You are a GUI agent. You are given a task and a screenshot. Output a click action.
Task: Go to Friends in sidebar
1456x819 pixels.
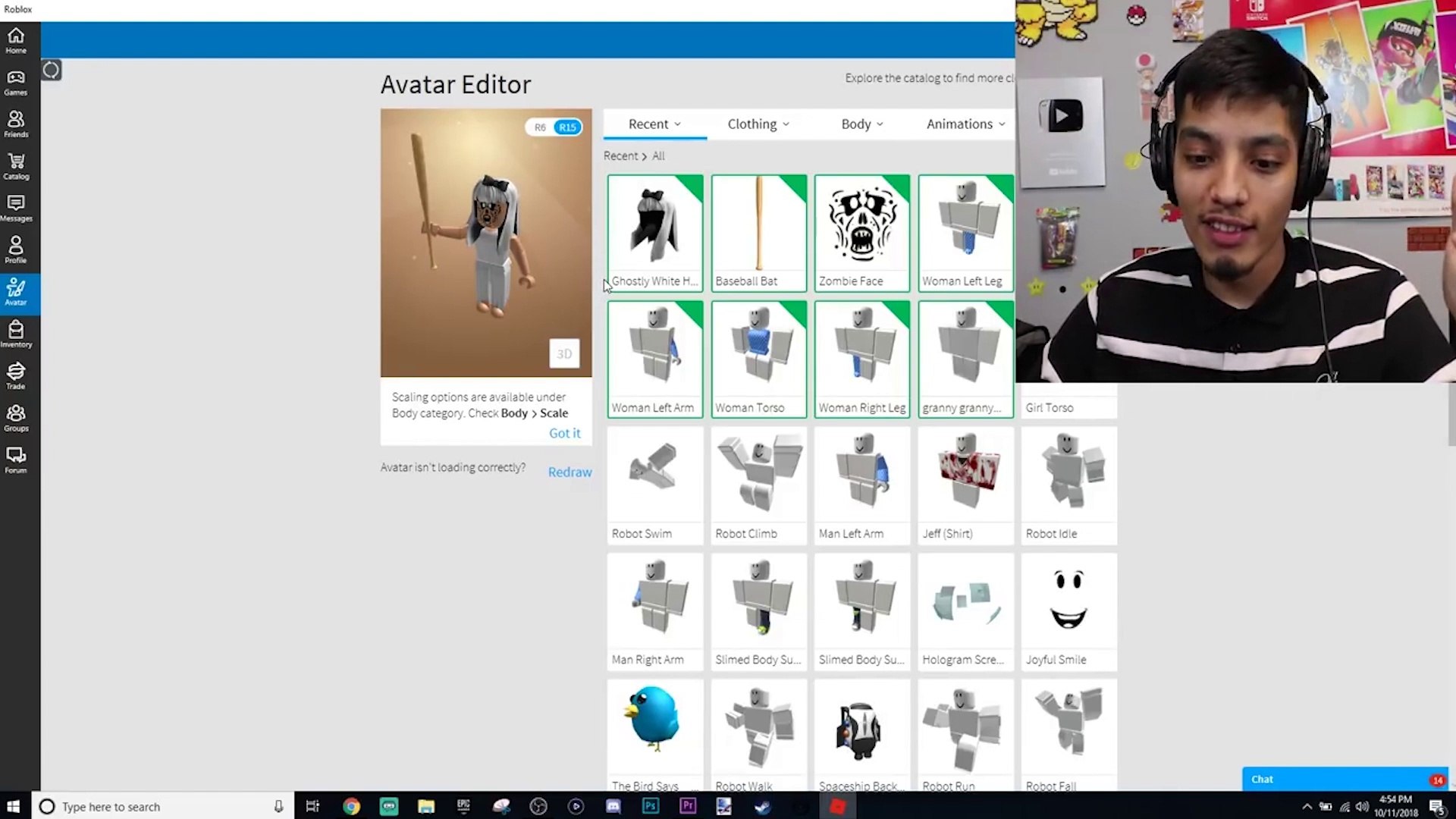[16, 124]
